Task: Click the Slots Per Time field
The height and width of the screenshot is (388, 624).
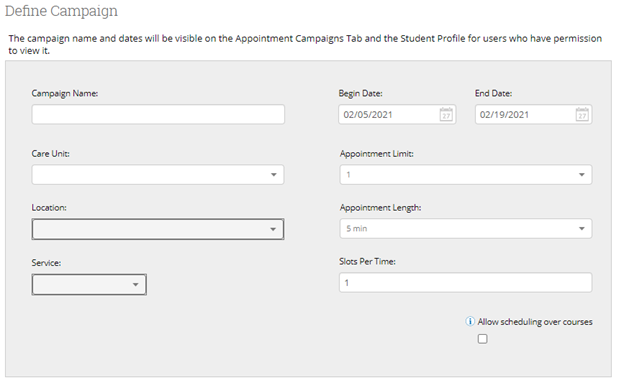Action: tap(466, 283)
